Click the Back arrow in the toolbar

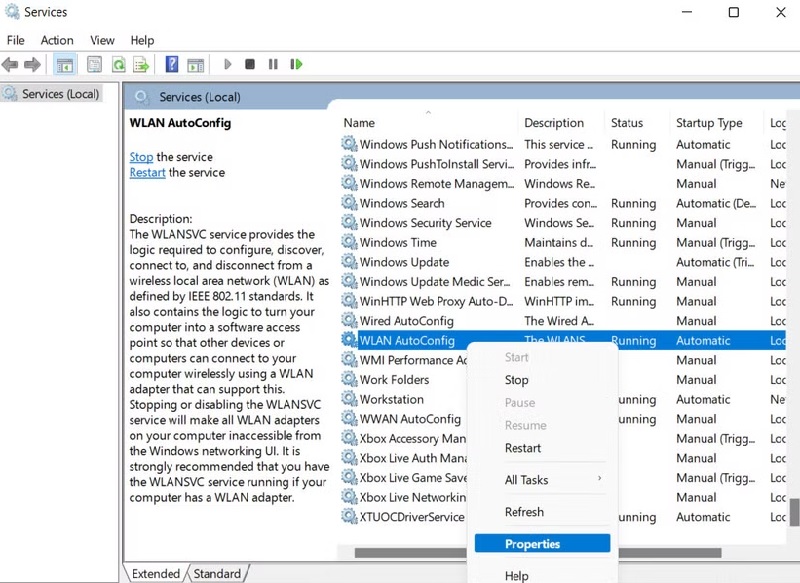pos(11,65)
